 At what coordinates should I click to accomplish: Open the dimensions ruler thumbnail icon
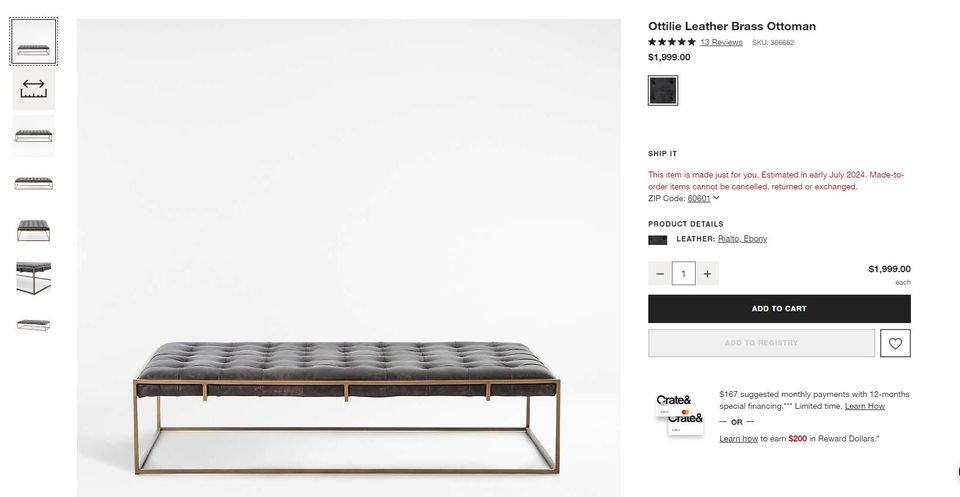coord(34,89)
